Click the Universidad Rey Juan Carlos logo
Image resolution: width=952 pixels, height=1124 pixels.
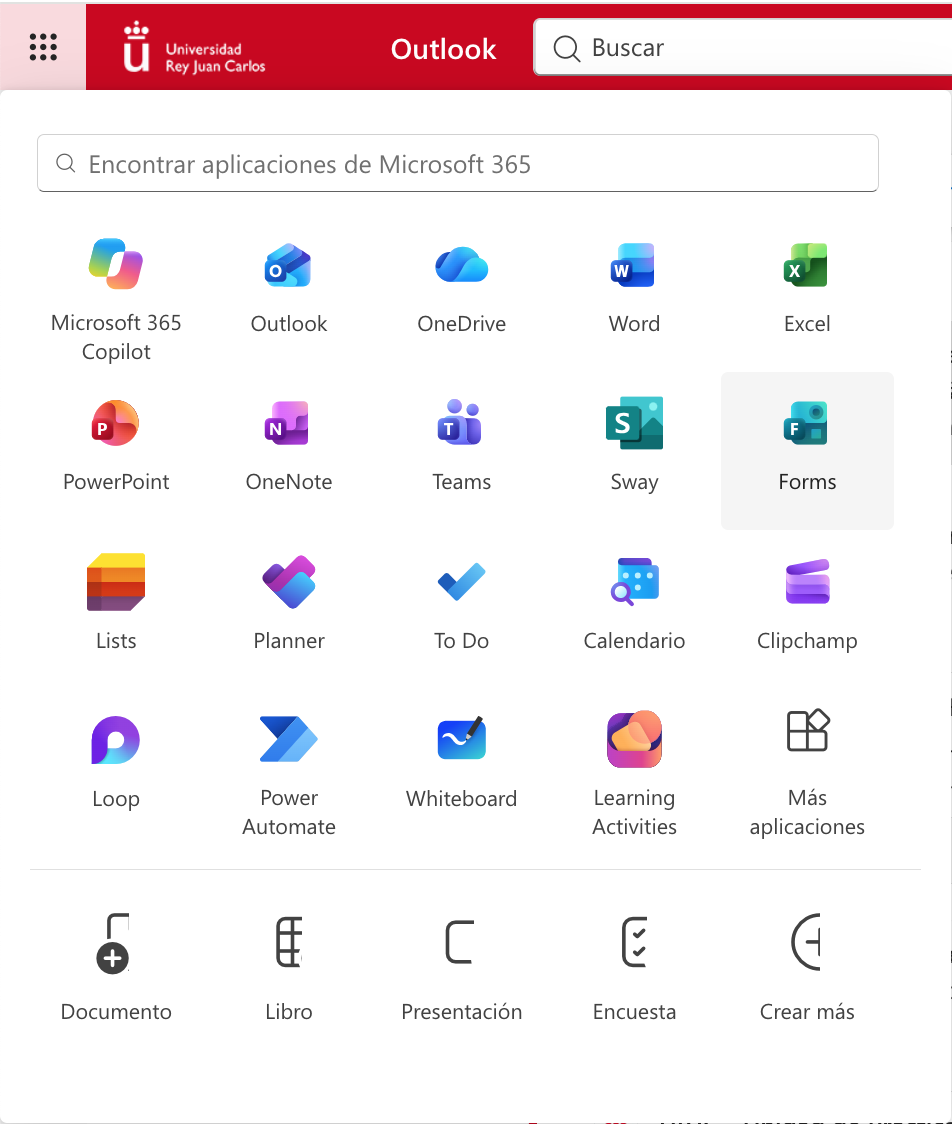click(194, 49)
